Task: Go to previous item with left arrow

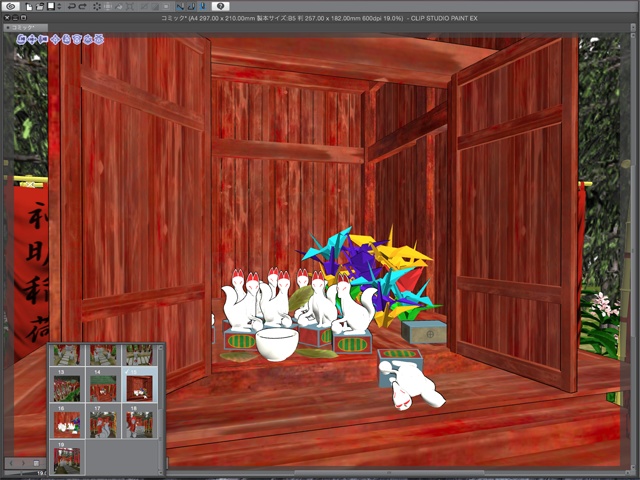Action: coord(11,463)
